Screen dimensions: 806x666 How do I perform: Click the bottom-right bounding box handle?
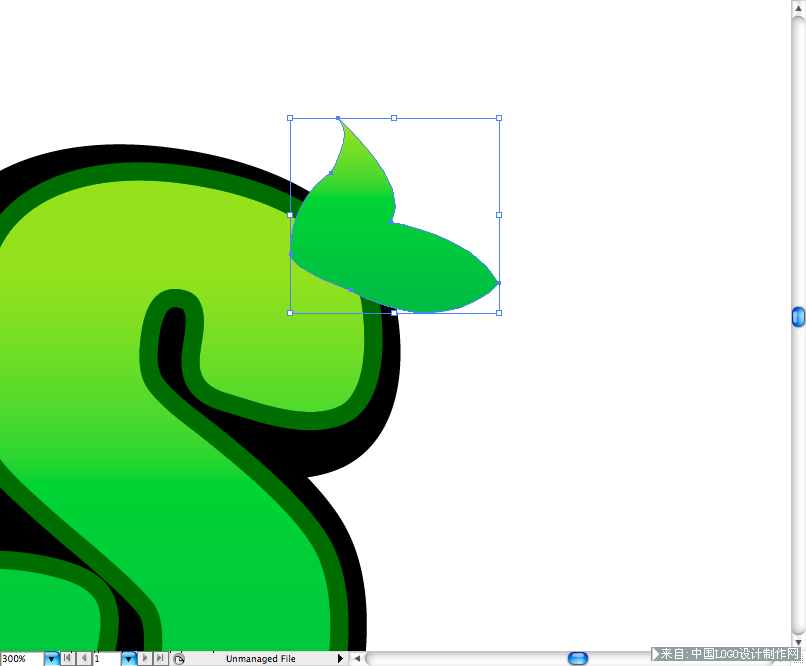point(499,313)
